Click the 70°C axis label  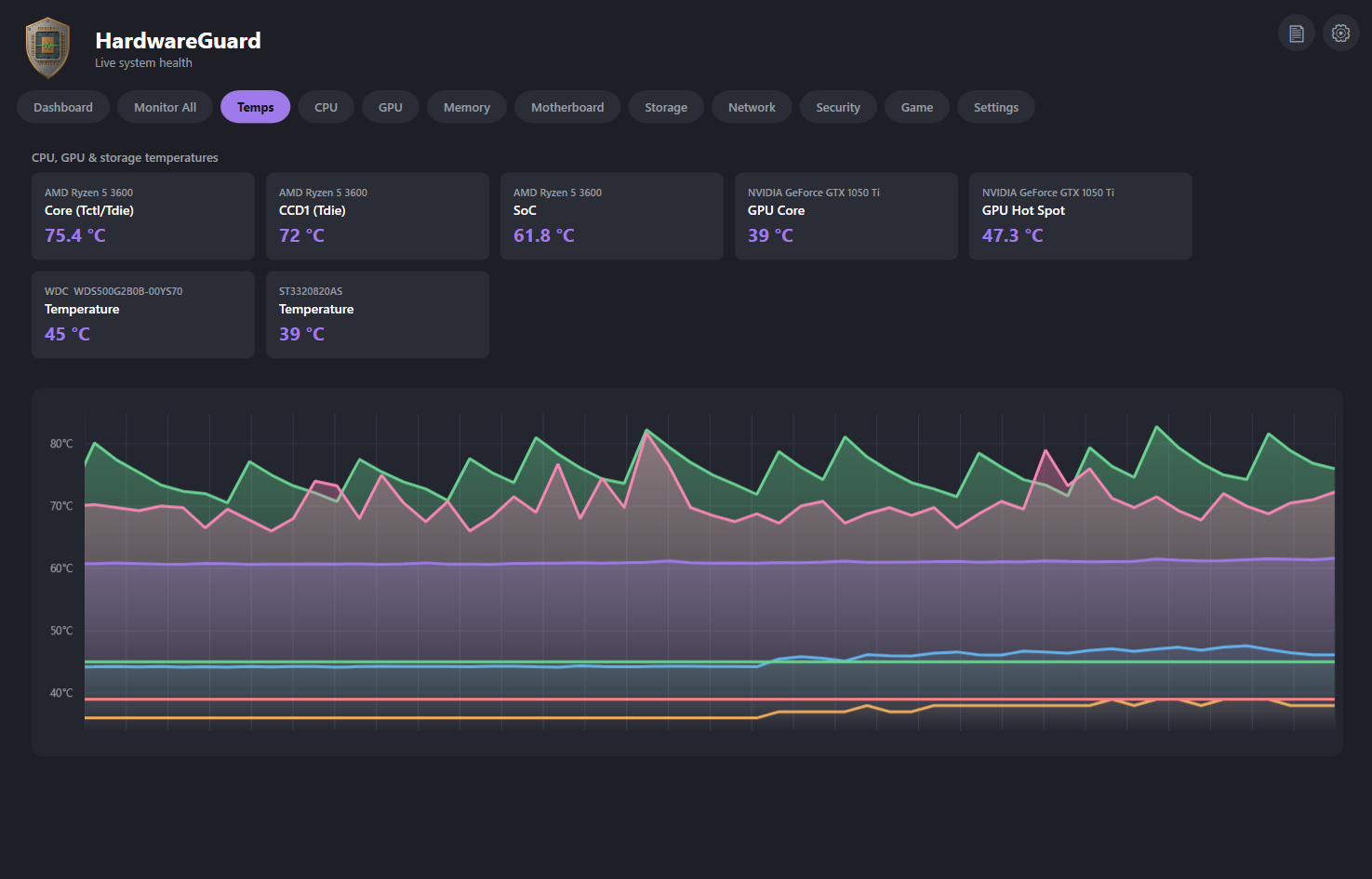coord(61,506)
